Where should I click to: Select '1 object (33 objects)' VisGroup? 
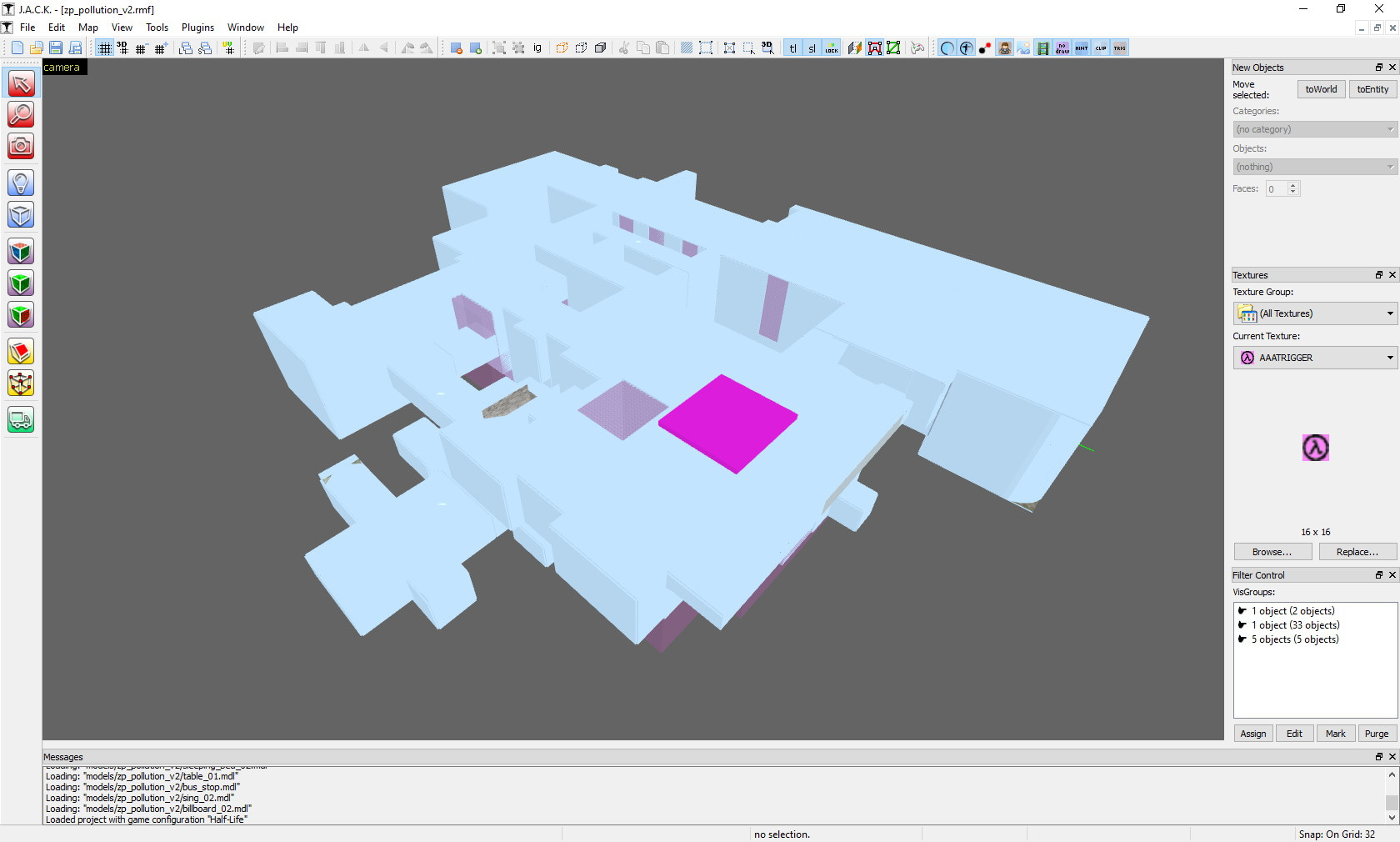(x=1295, y=625)
